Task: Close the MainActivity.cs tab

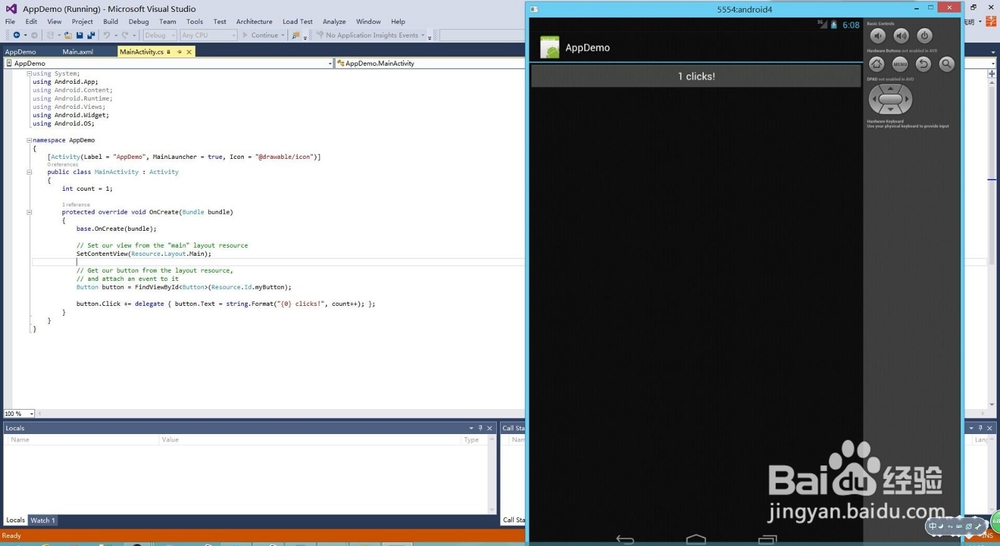Action: coord(189,52)
